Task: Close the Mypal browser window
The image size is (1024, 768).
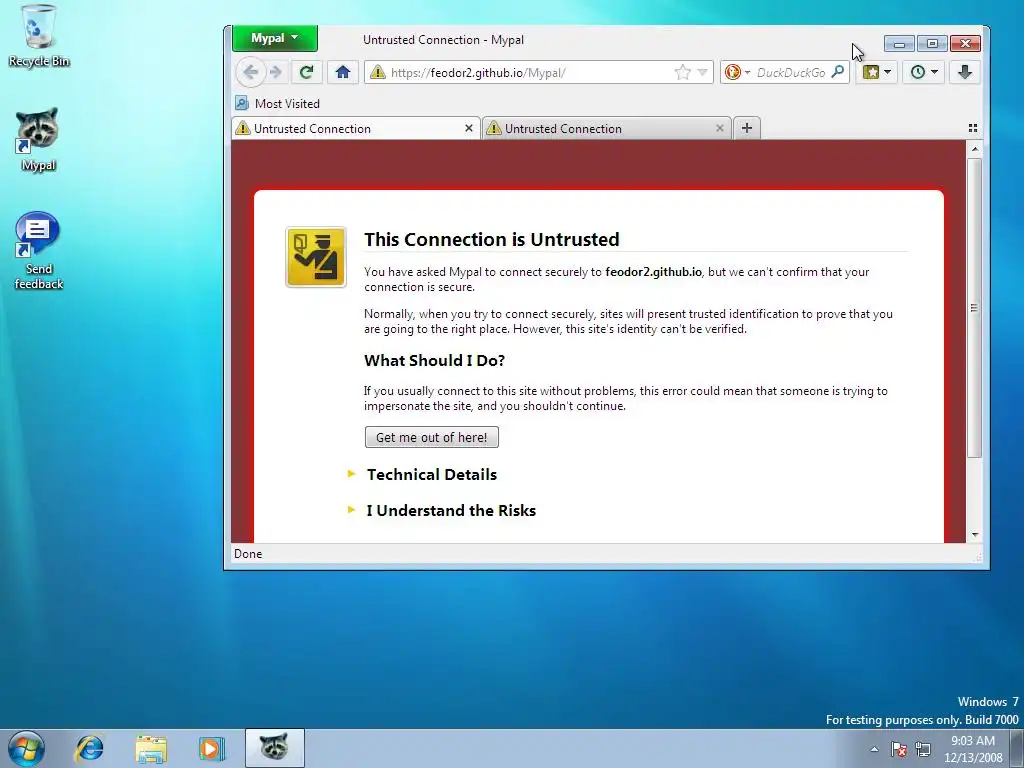Action: point(965,44)
